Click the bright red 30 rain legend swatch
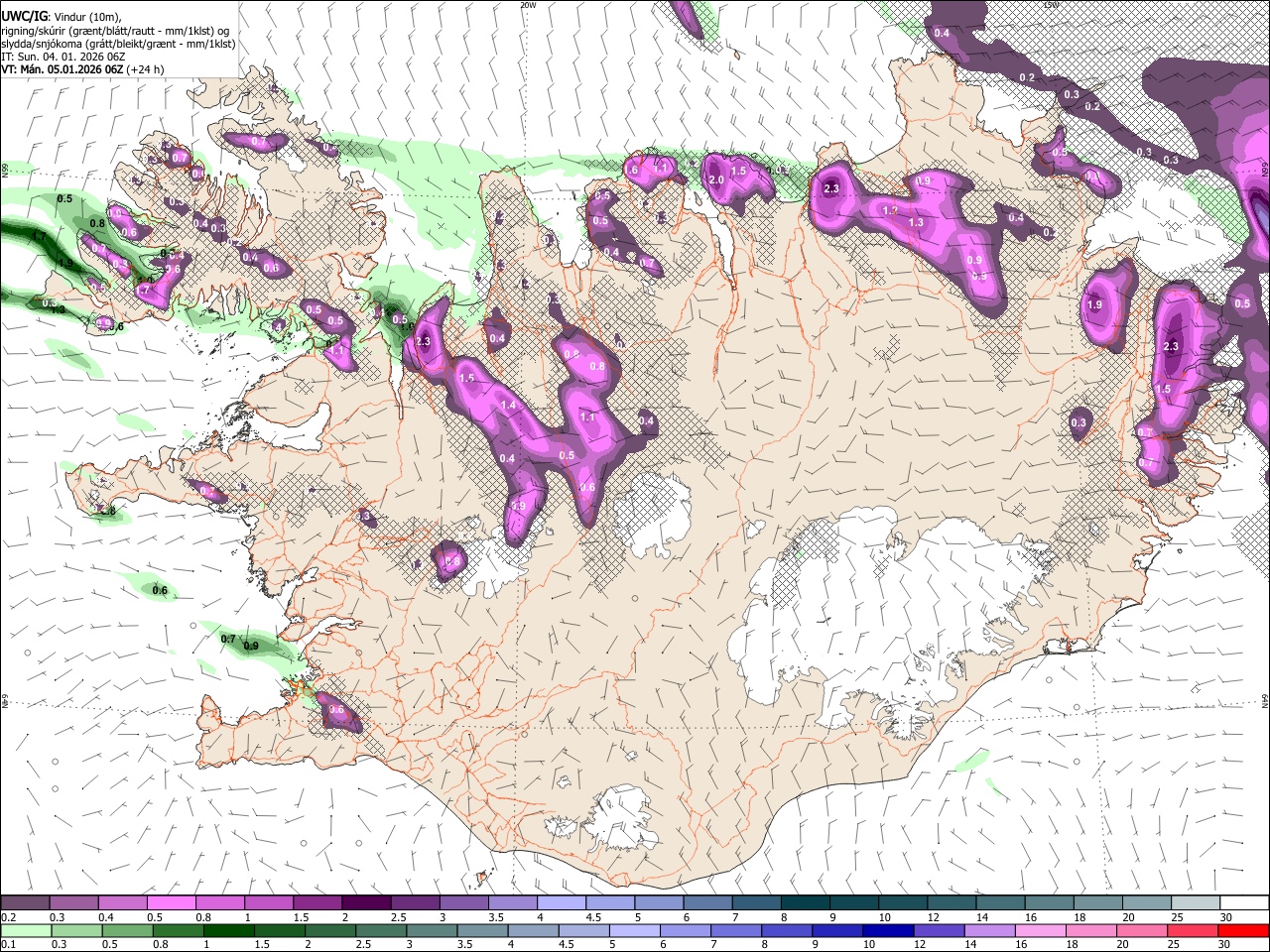This screenshot has height=952, width=1270. tap(1242, 930)
